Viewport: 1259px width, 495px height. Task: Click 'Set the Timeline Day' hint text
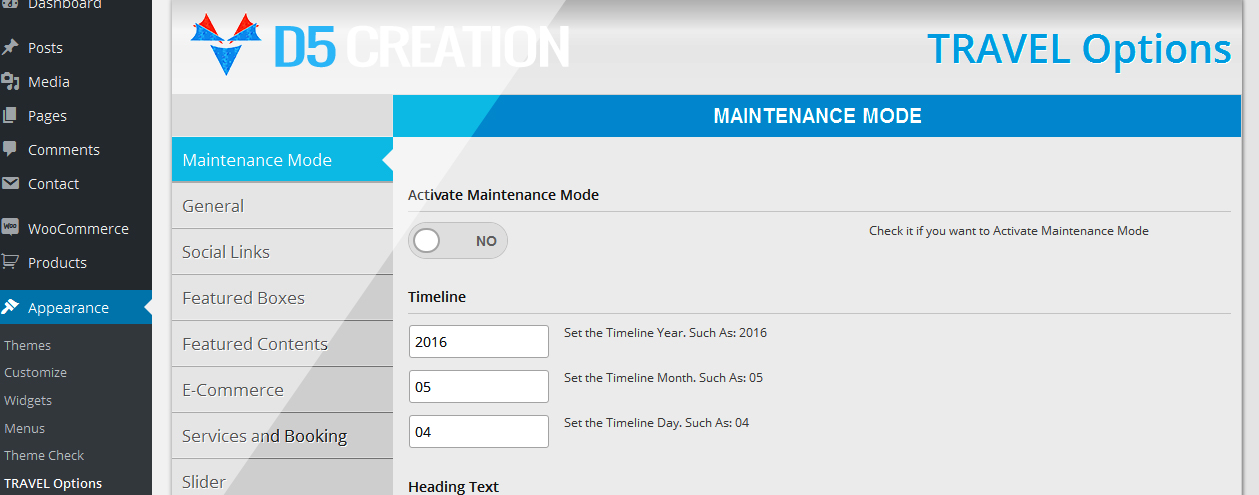(x=656, y=423)
